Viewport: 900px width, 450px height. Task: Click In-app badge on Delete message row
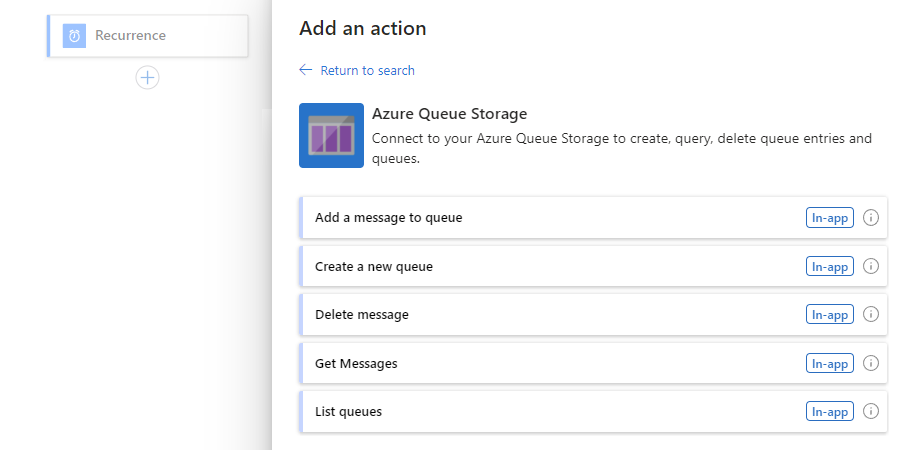(x=829, y=314)
